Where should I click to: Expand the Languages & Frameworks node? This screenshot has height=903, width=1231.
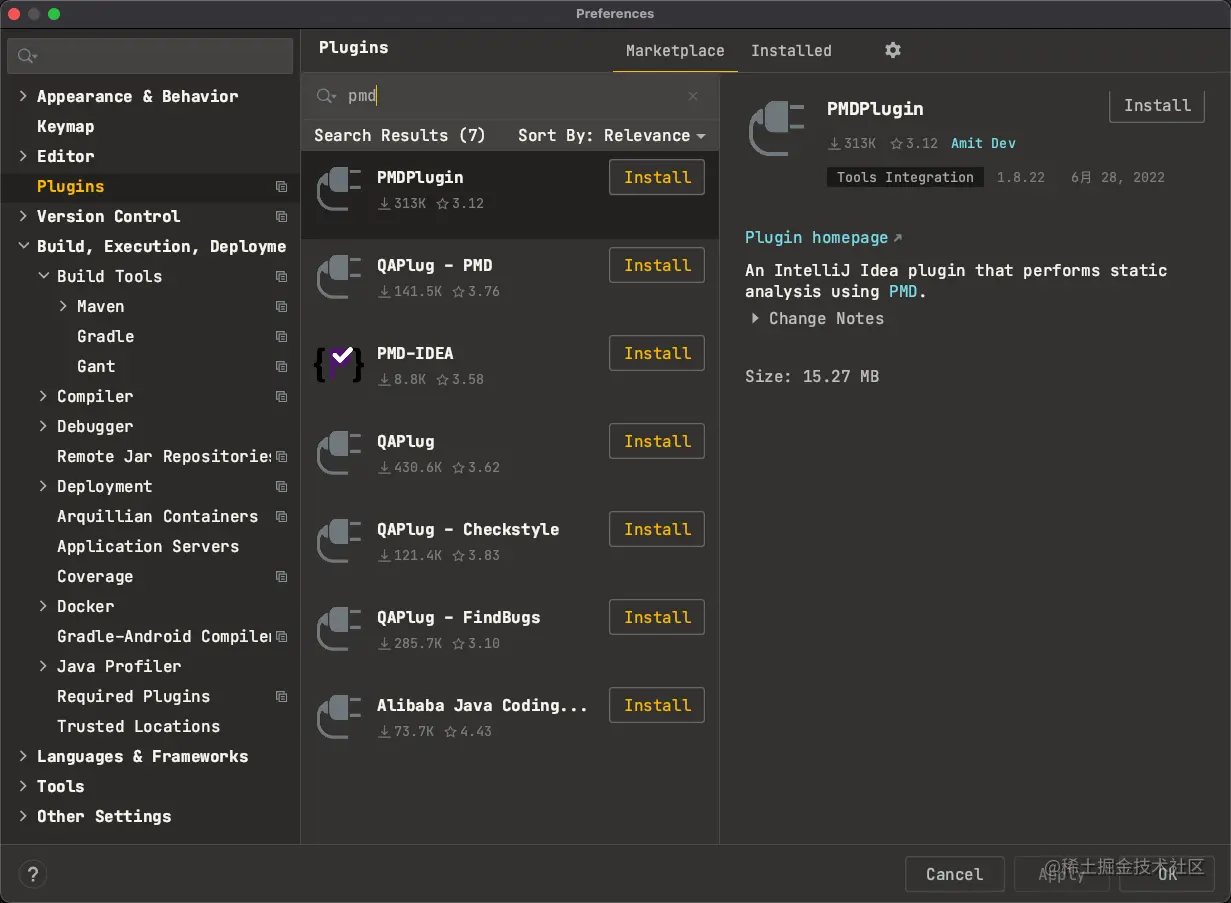[23, 756]
